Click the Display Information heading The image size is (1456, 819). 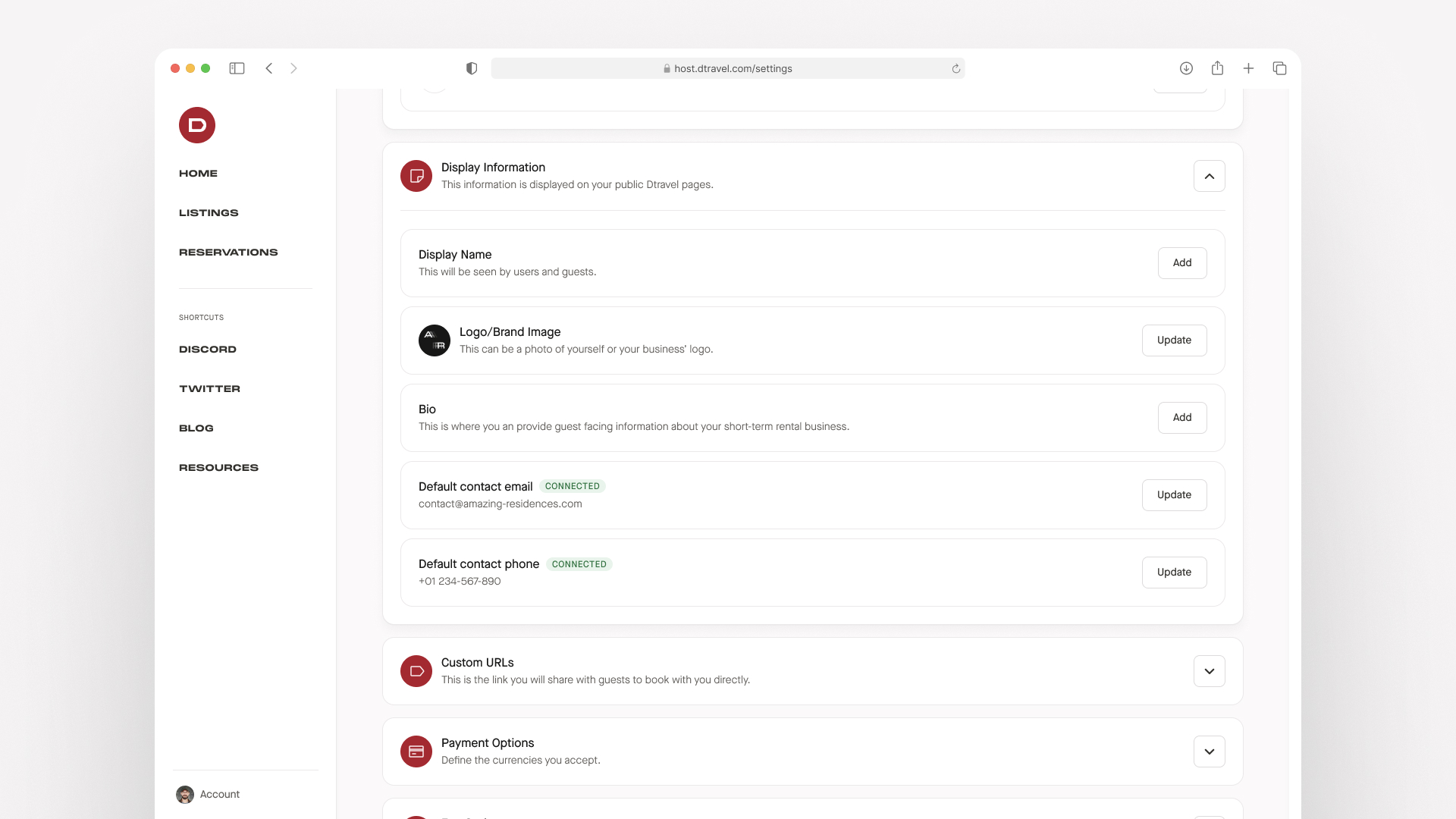[493, 168]
